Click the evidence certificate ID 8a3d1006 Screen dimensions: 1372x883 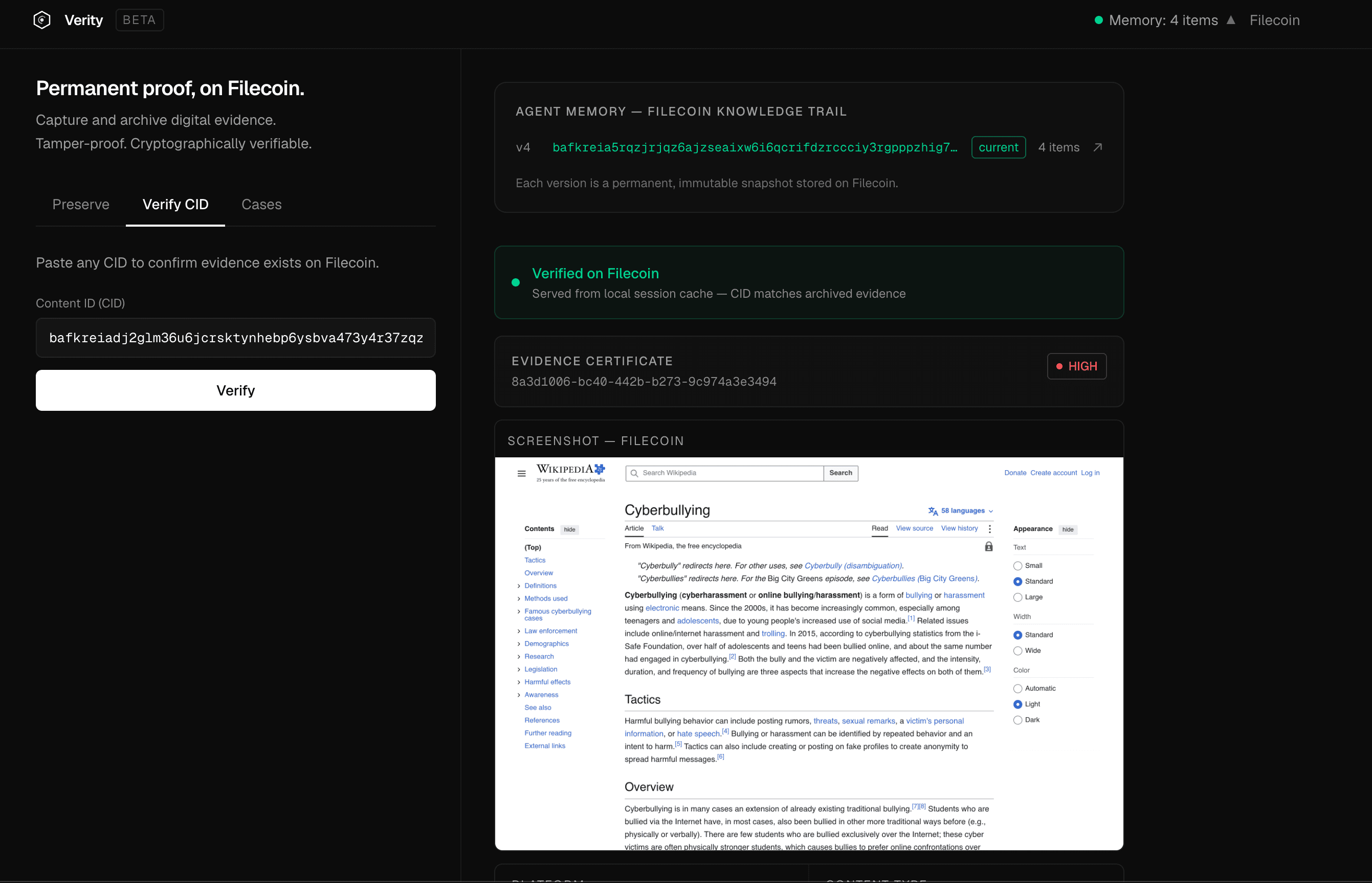644,382
